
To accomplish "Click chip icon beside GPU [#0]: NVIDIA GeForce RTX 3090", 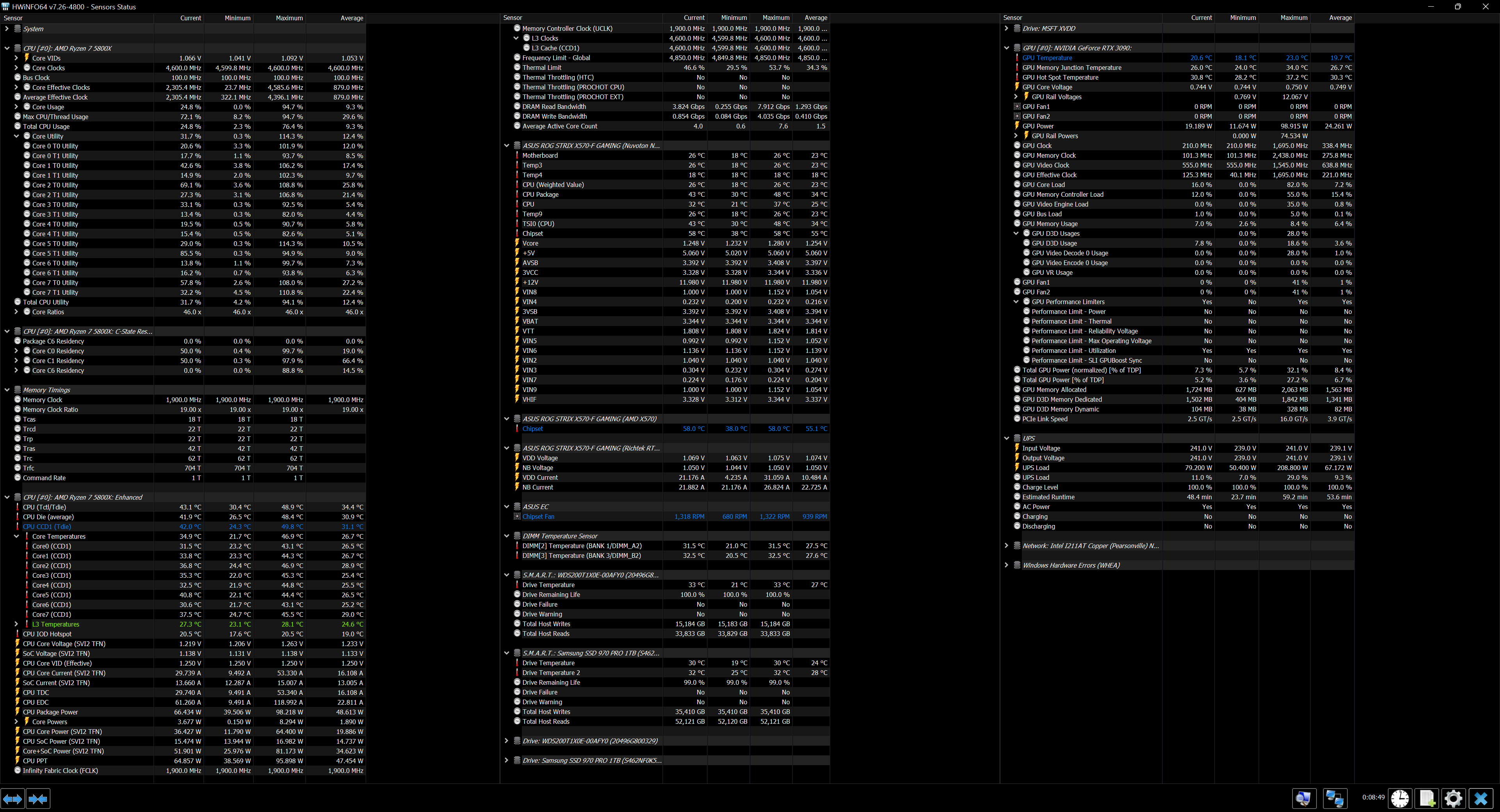I will click(1017, 48).
